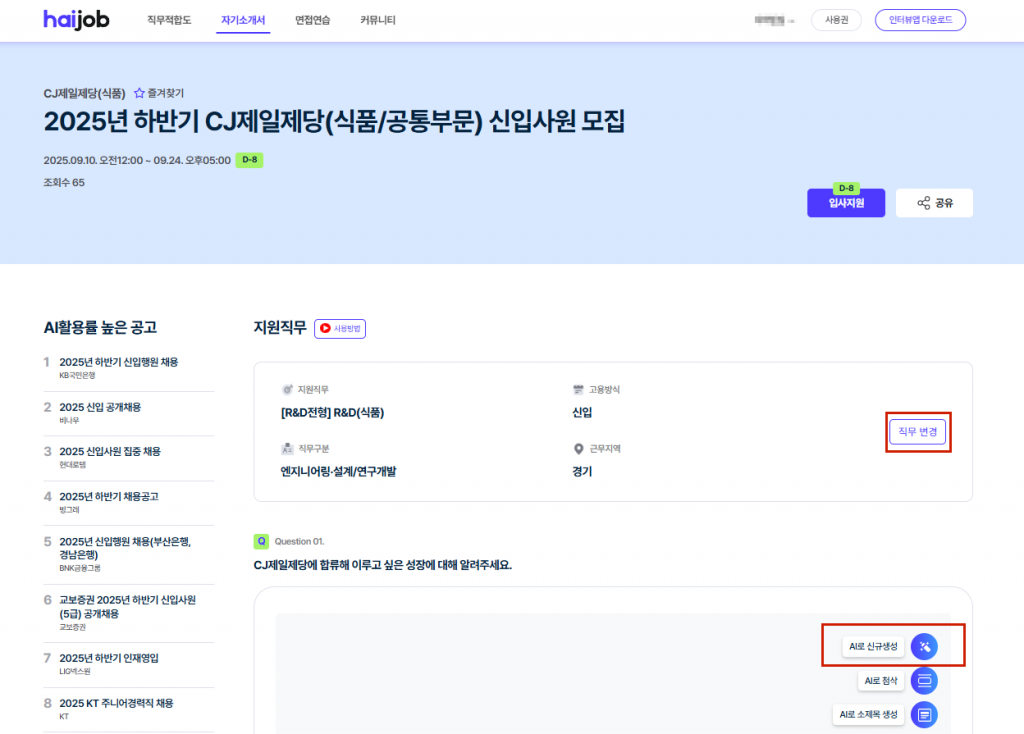The width and height of the screenshot is (1024, 734).
Task: Click [R&D전형] R&D(식품) job text
Action: [x=332, y=413]
